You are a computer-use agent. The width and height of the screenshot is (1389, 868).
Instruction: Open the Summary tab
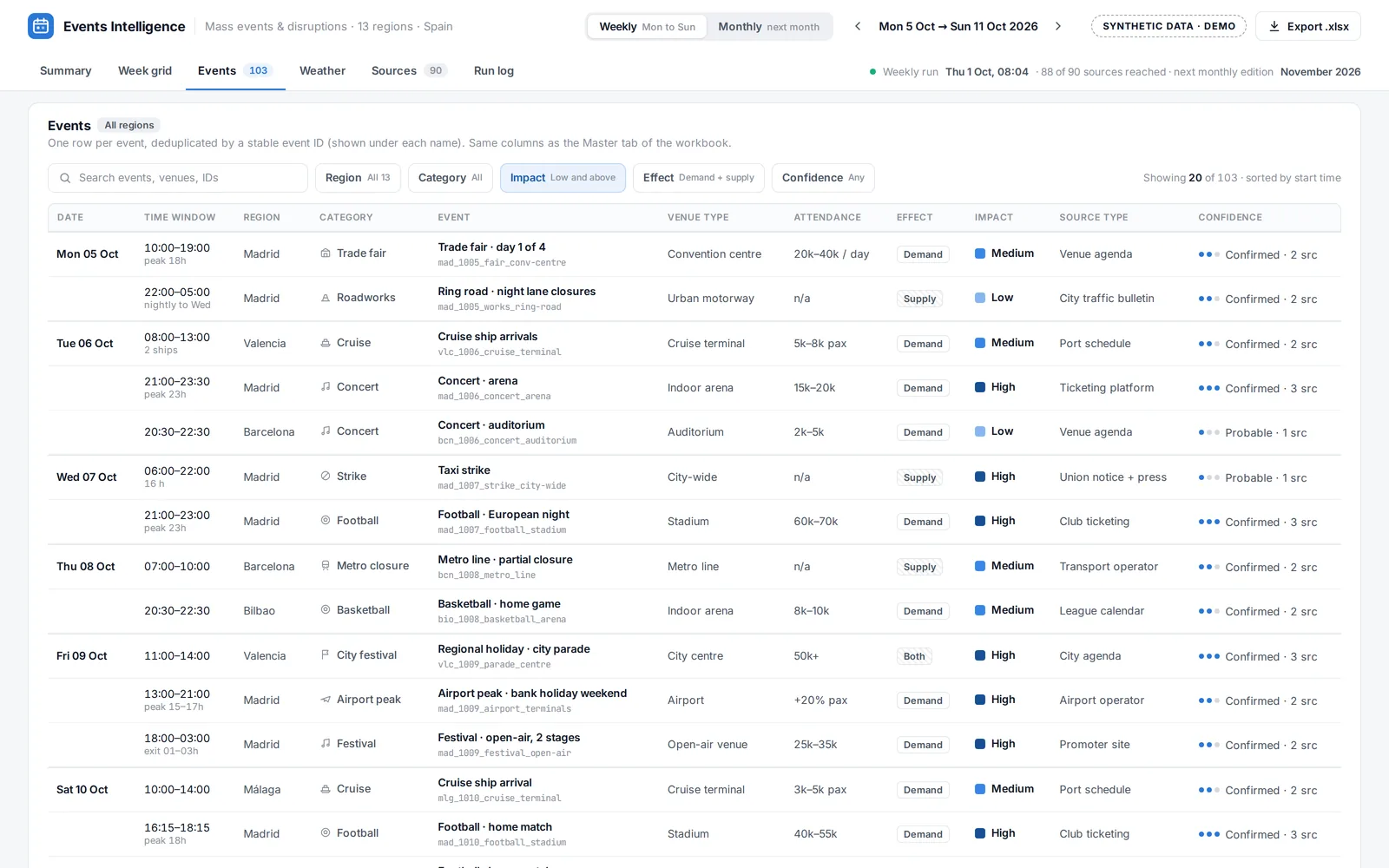coord(66,71)
